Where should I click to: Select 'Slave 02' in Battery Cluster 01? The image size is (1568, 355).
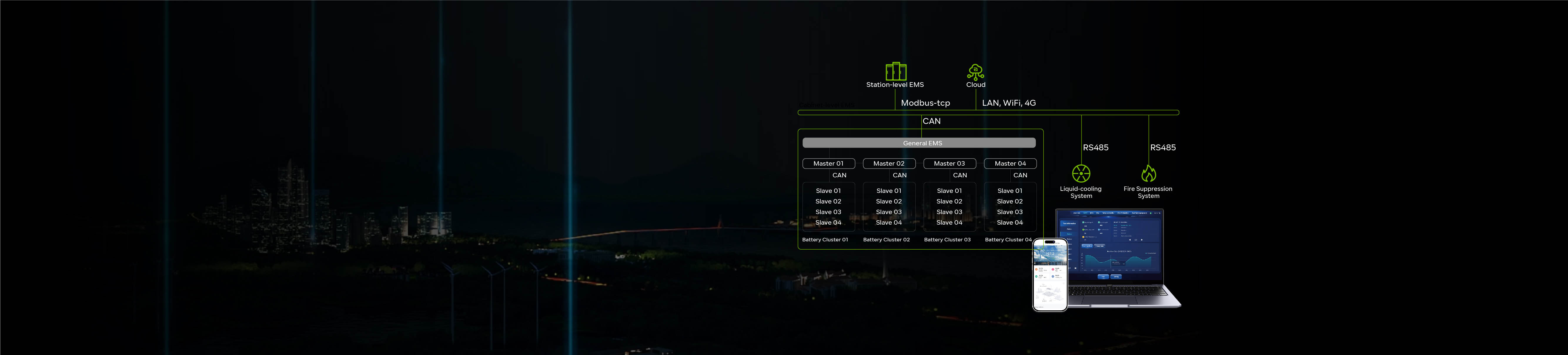click(828, 201)
